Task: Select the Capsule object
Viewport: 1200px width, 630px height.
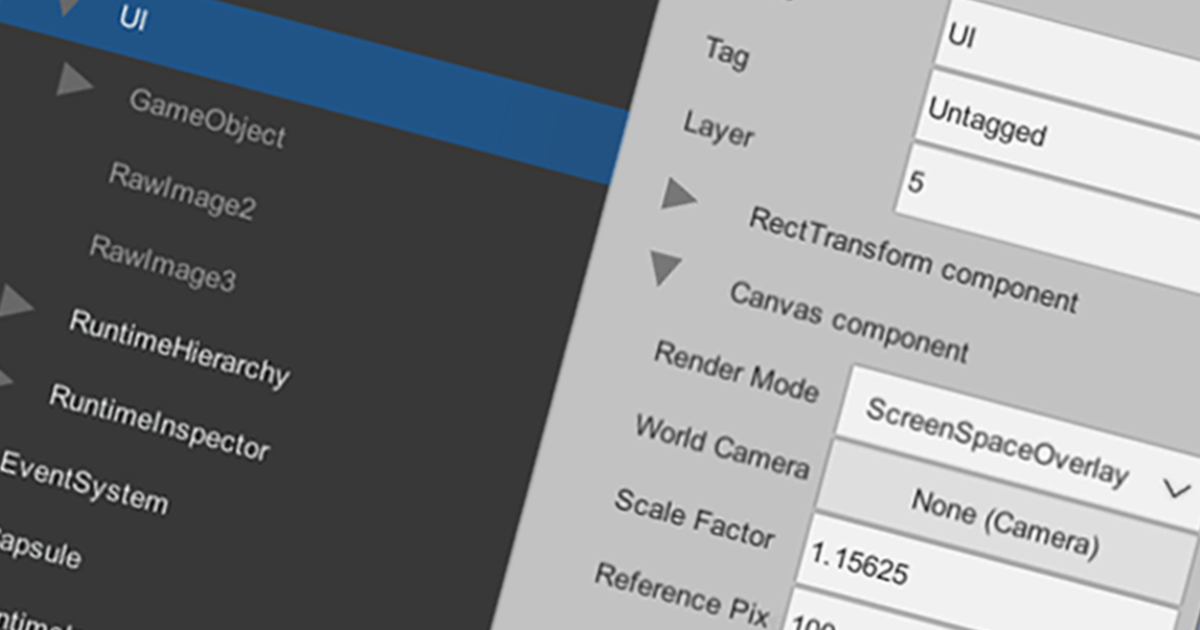Action: 42,551
